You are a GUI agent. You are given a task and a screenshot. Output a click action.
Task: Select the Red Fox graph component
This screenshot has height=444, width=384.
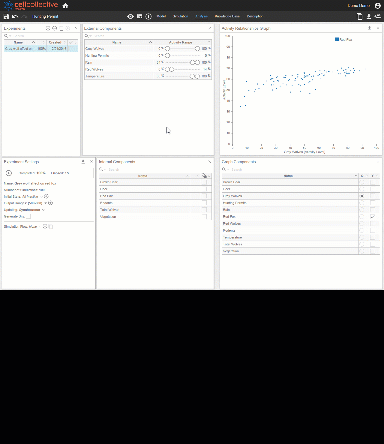coord(229,217)
